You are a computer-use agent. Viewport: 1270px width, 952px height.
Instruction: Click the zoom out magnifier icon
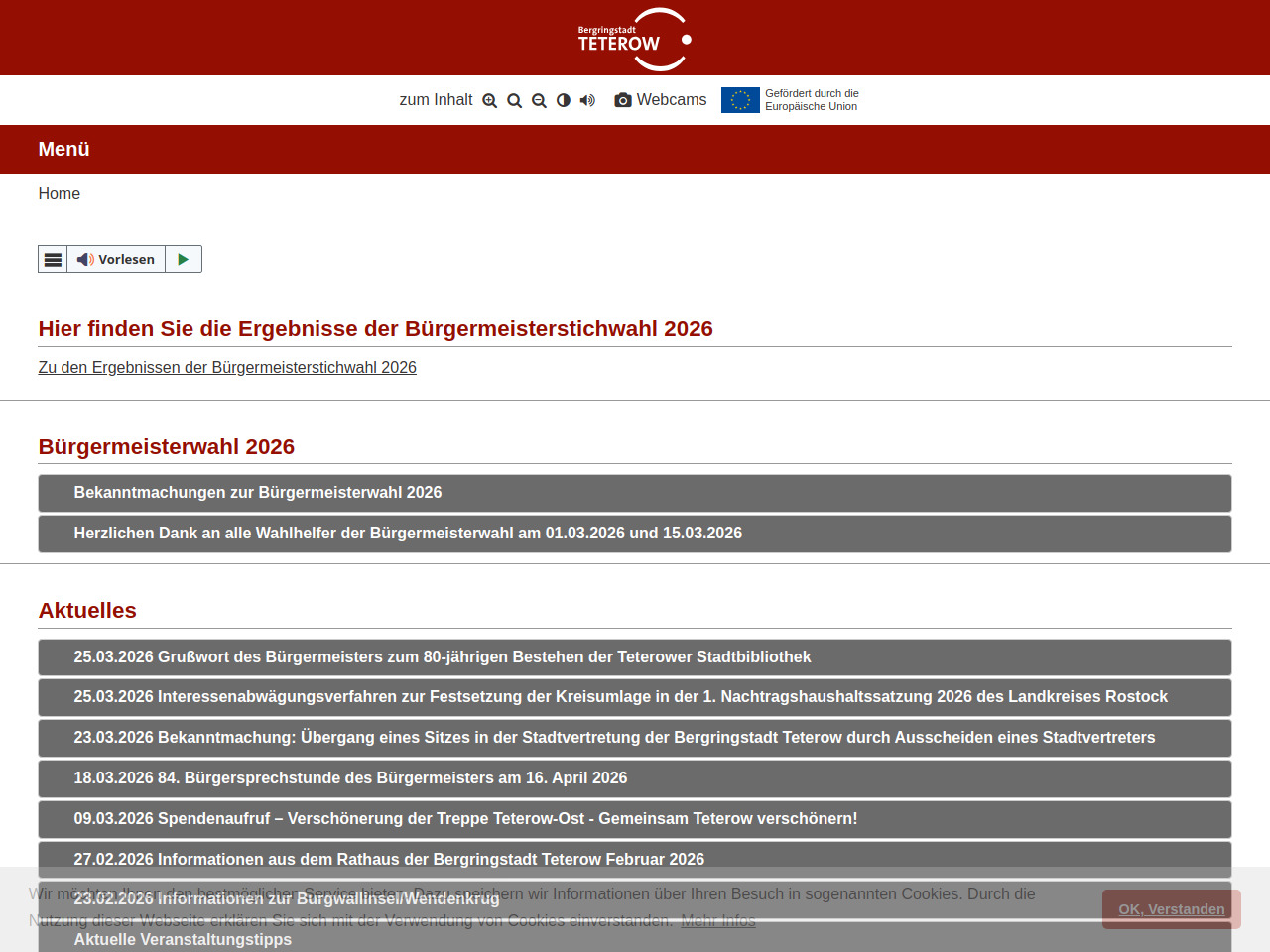tap(539, 100)
